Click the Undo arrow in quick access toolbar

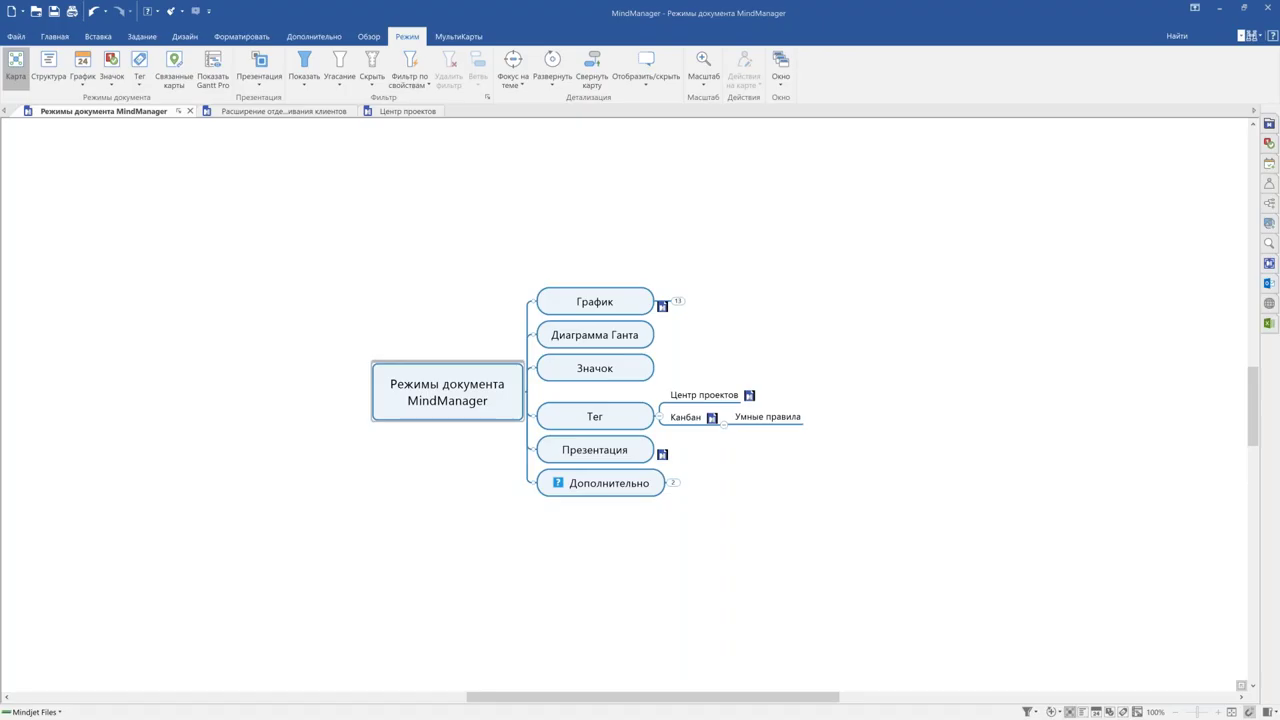[93, 11]
